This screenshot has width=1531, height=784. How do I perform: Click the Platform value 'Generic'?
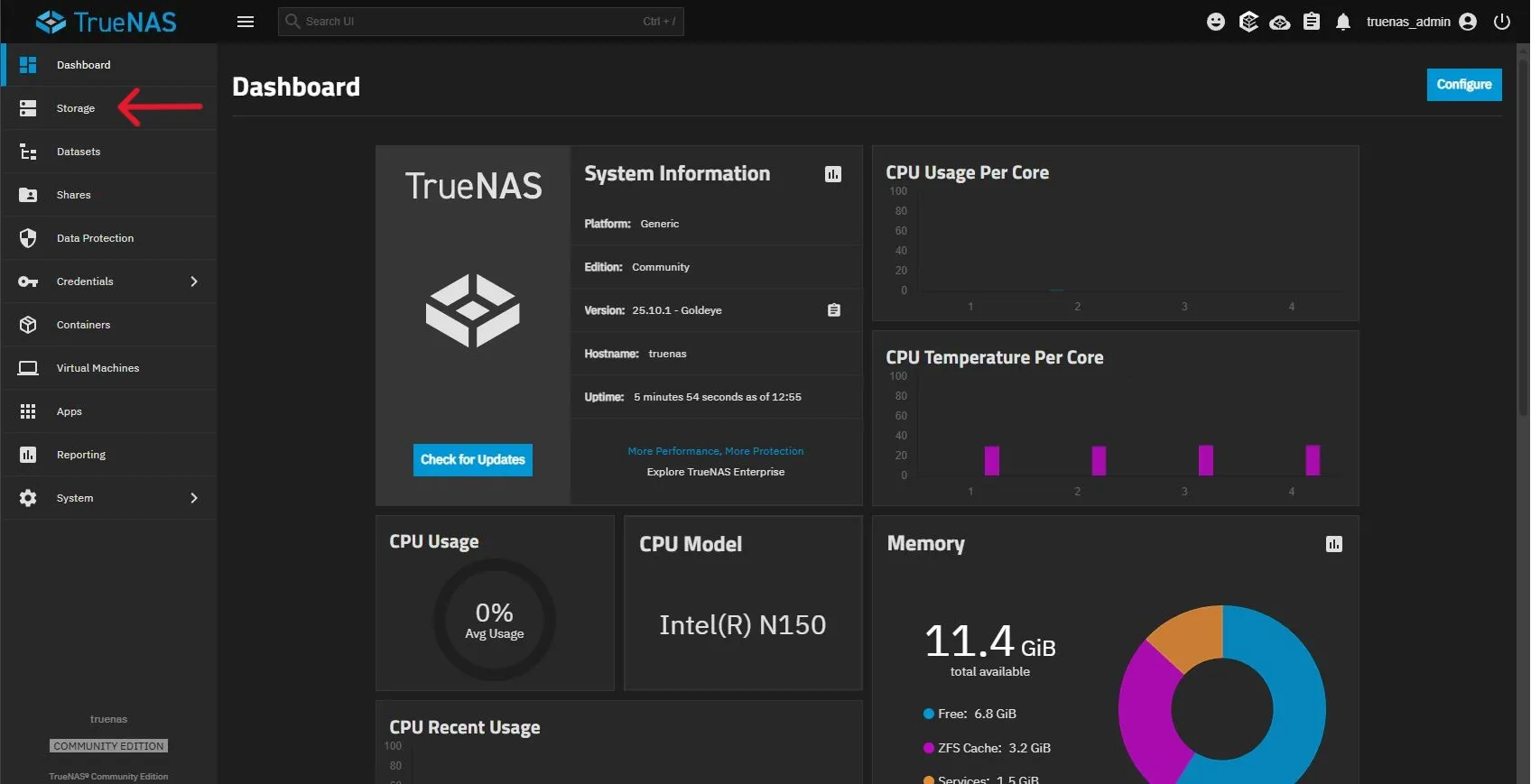tap(660, 224)
